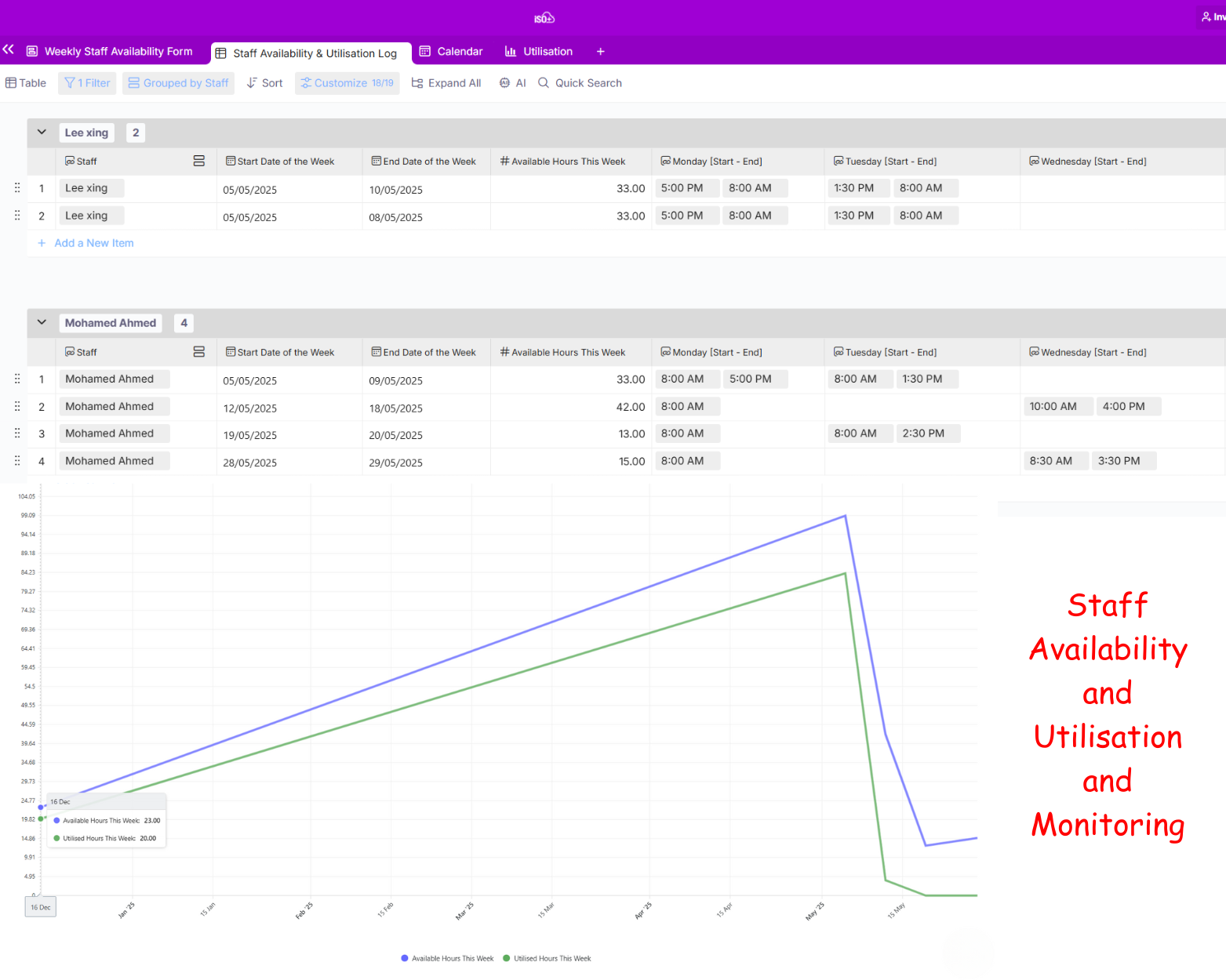Open column options icon in Lee xing Staff header
Image resolution: width=1226 pixels, height=980 pixels.
tap(199, 161)
